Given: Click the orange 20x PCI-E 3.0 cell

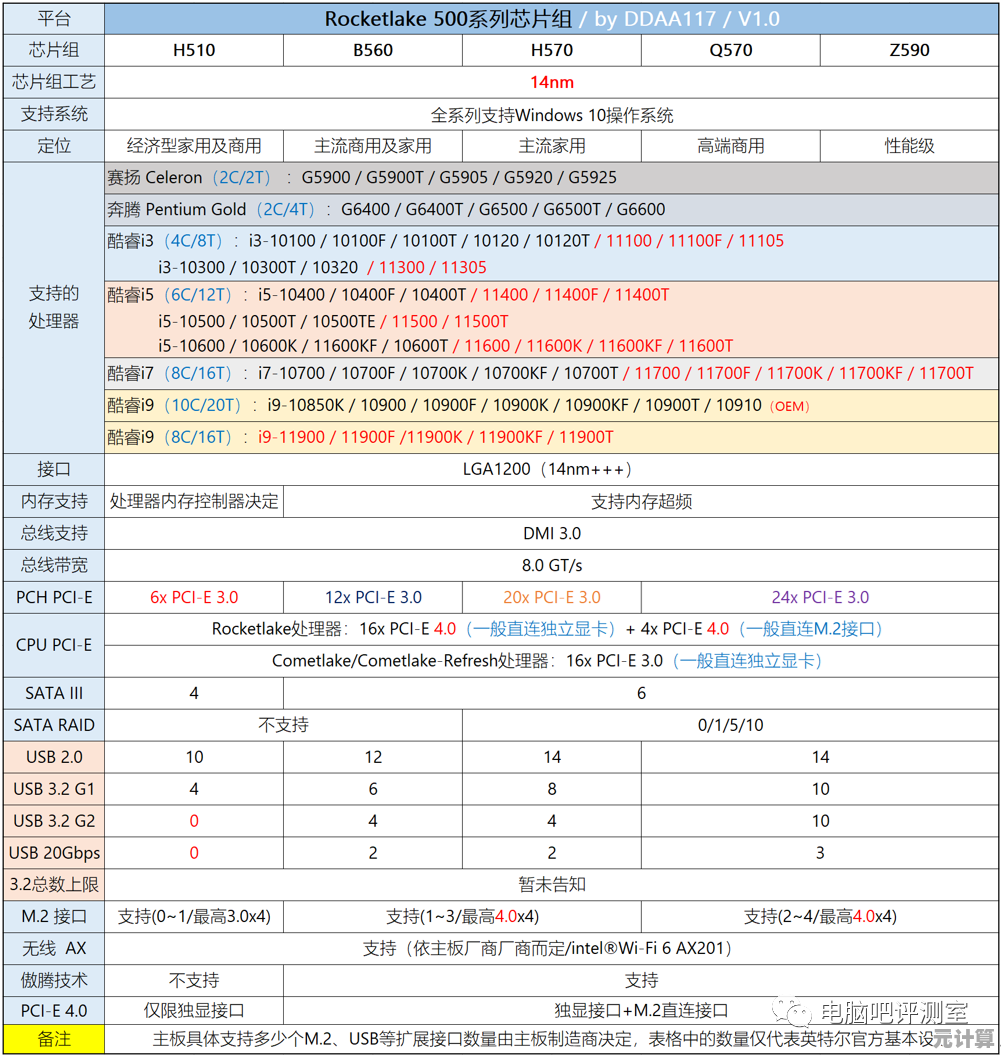Looking at the screenshot, I should (552, 597).
